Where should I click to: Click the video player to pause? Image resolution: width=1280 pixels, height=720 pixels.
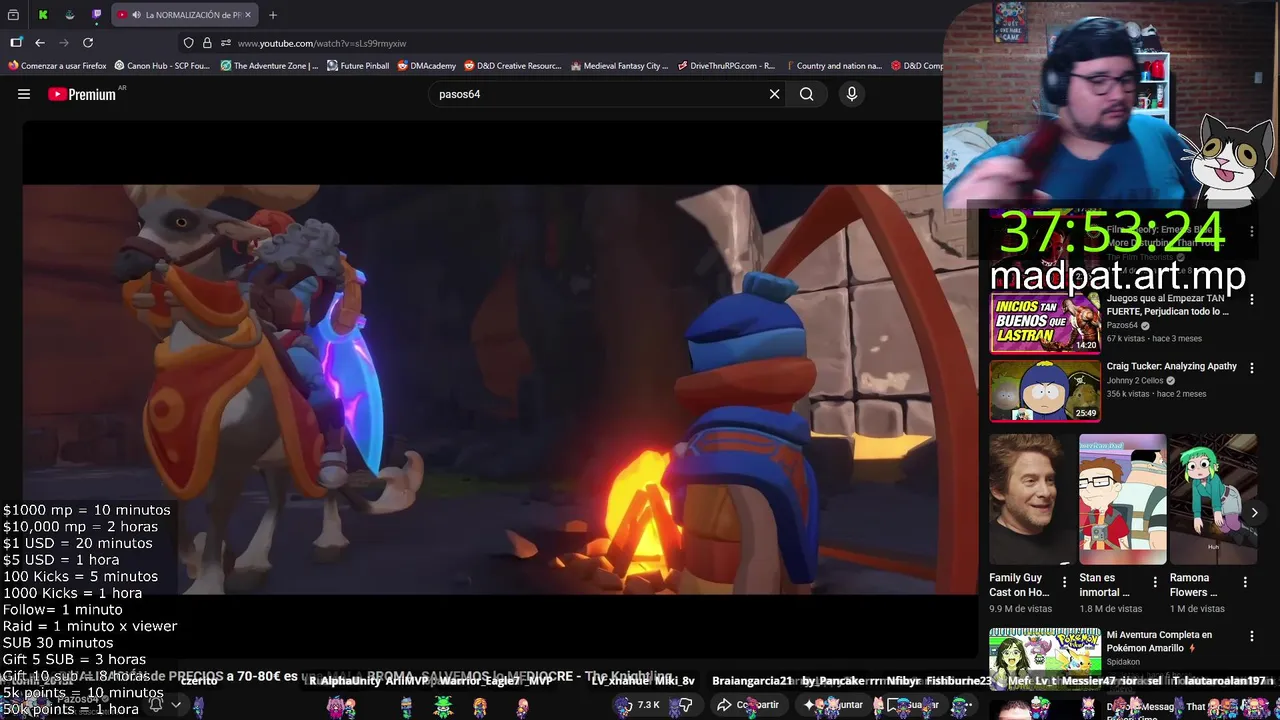(499, 389)
